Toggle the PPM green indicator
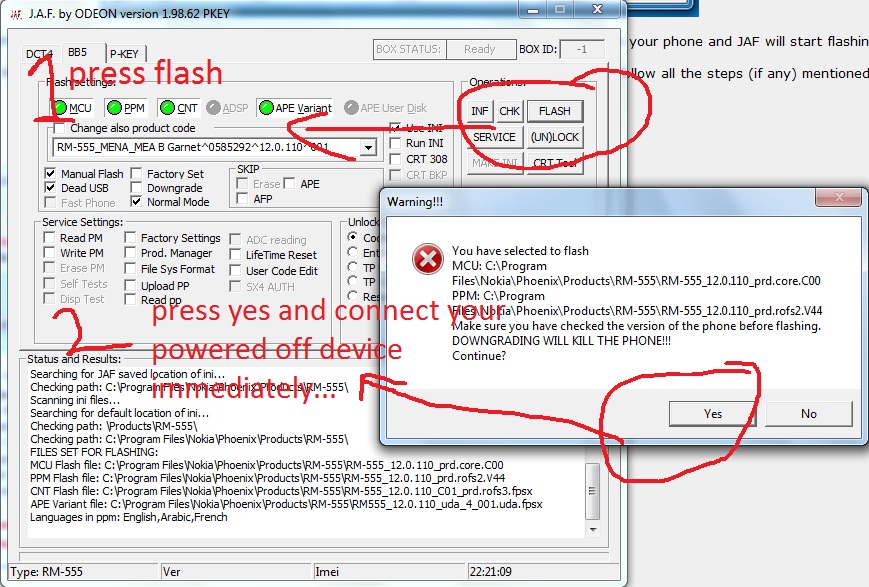This screenshot has height=587, width=869. (x=114, y=108)
